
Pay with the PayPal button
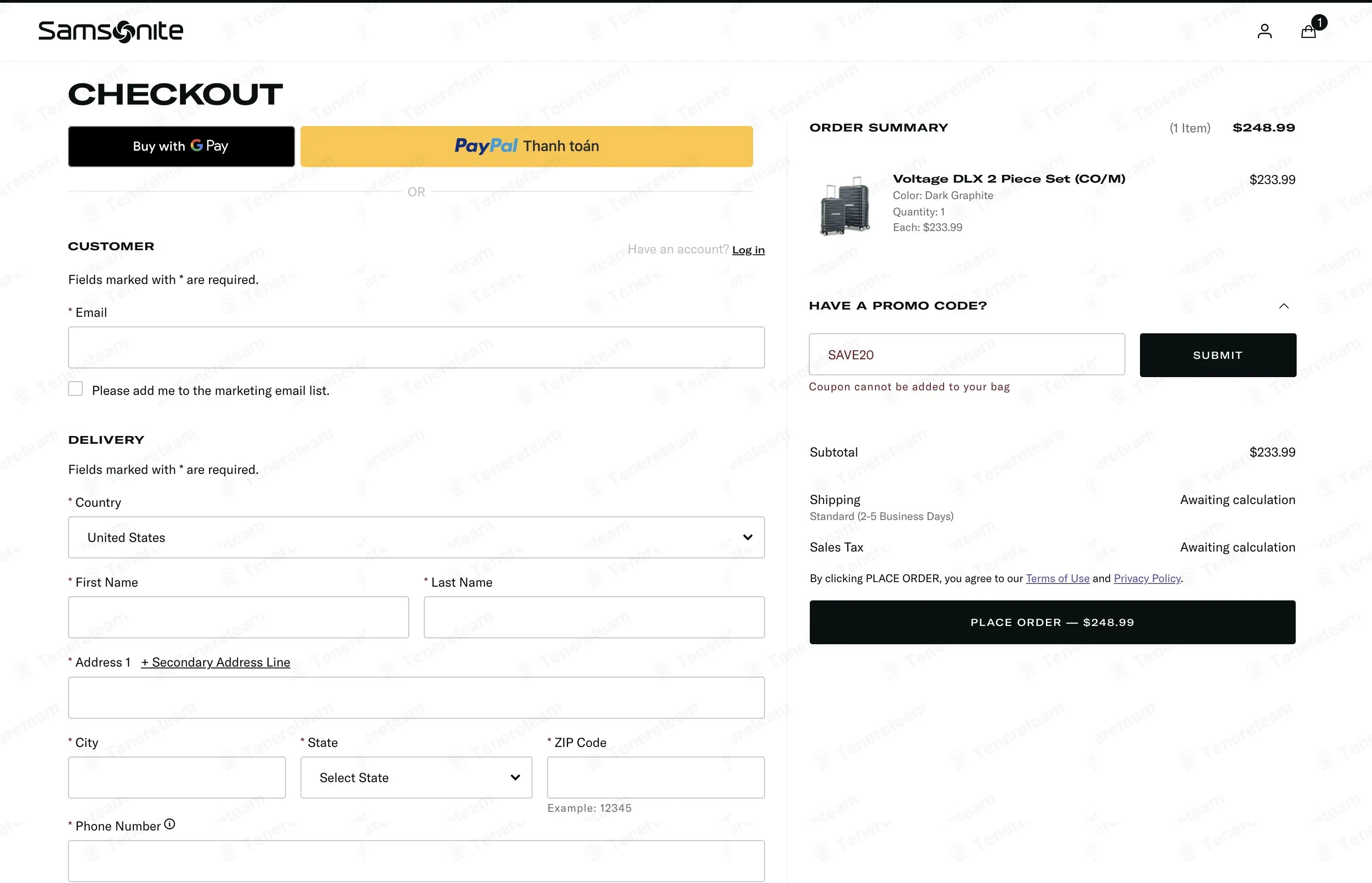click(527, 146)
